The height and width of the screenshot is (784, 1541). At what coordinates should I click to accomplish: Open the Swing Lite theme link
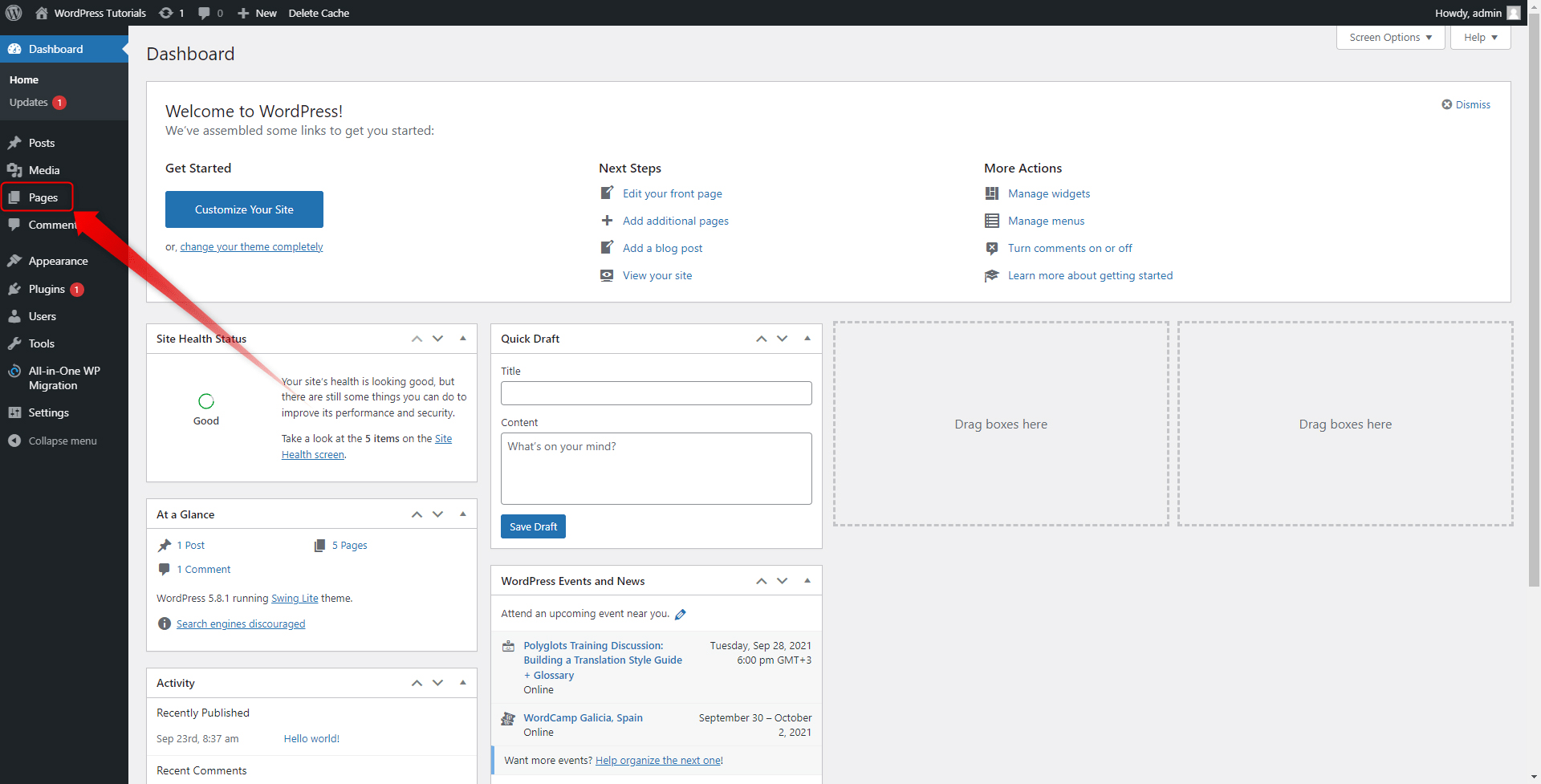(x=295, y=599)
